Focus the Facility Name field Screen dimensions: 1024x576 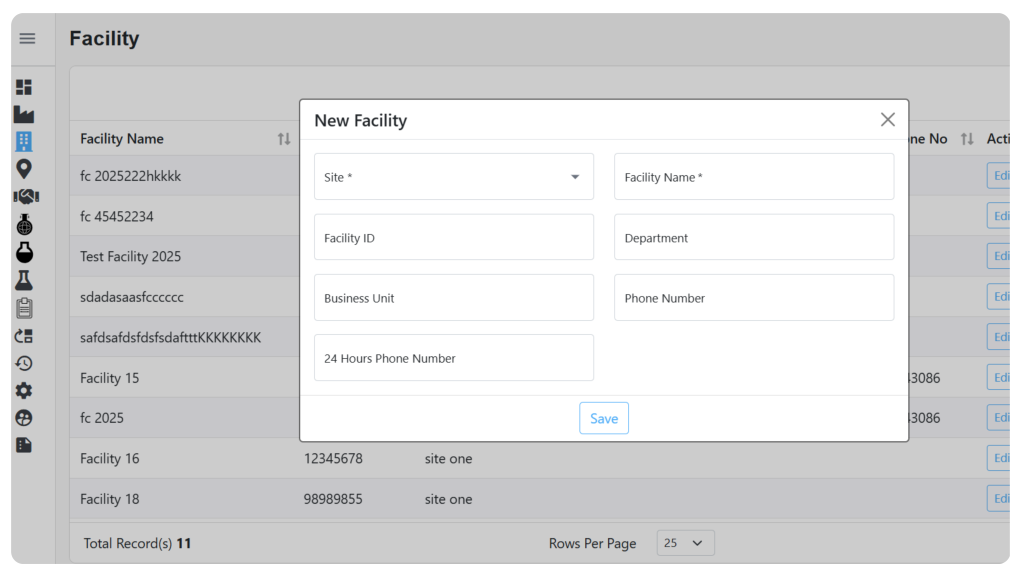point(754,176)
